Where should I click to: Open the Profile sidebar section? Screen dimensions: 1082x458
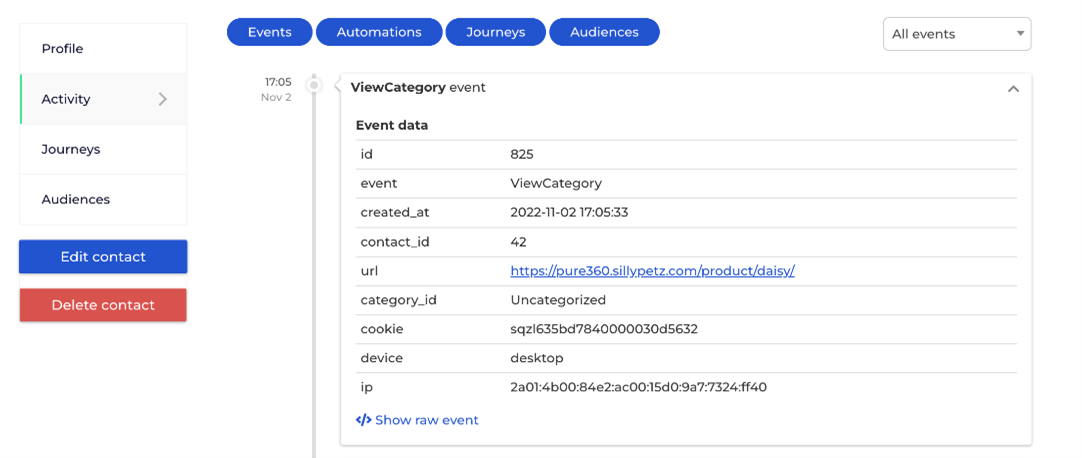(x=62, y=49)
